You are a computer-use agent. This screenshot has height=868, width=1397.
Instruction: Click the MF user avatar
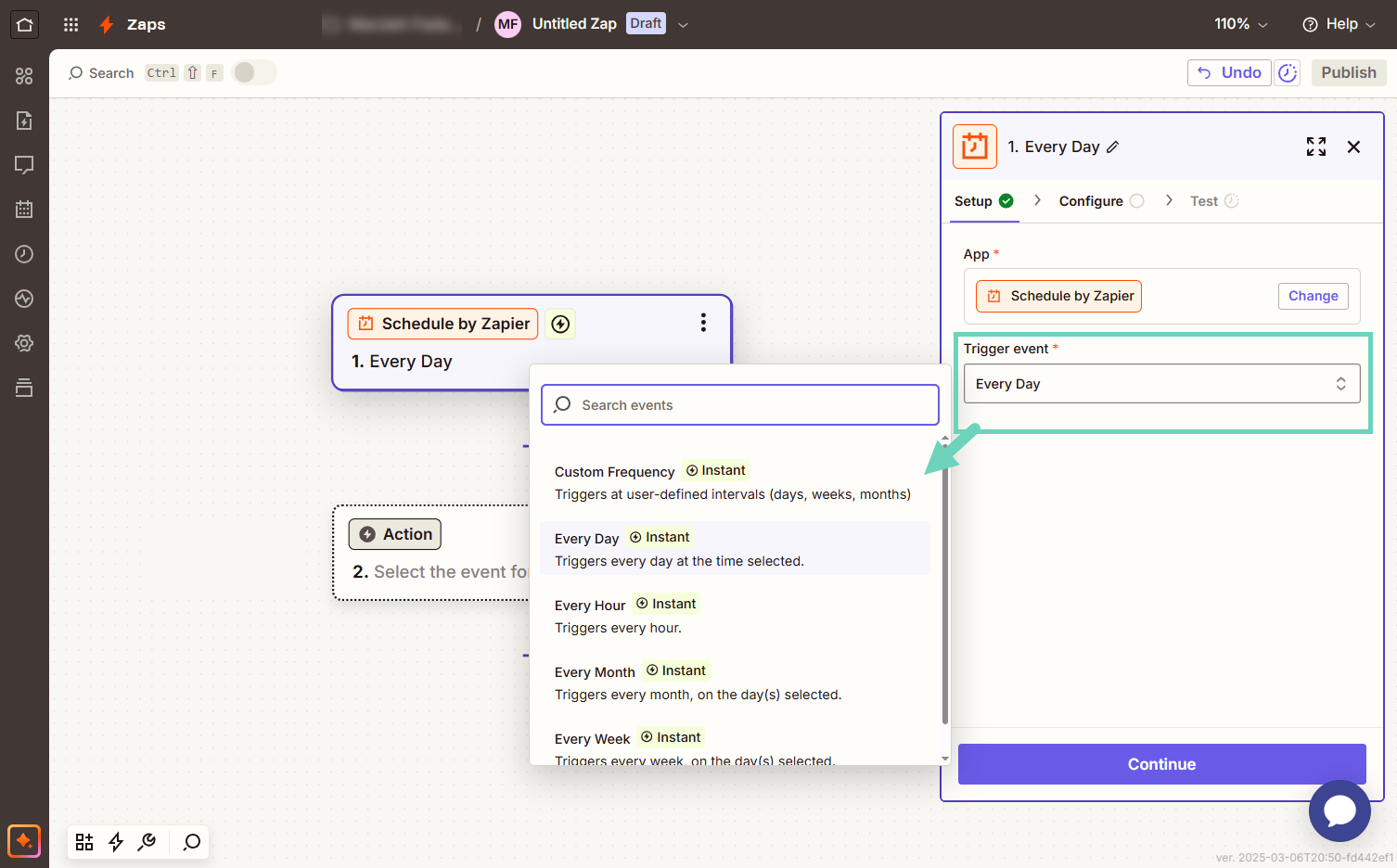[507, 24]
